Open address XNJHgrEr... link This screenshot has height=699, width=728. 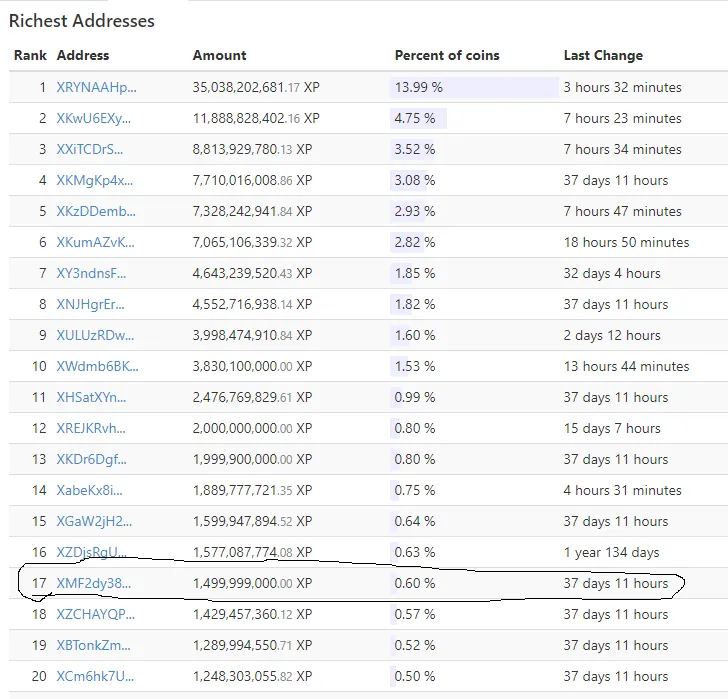[x=91, y=304]
